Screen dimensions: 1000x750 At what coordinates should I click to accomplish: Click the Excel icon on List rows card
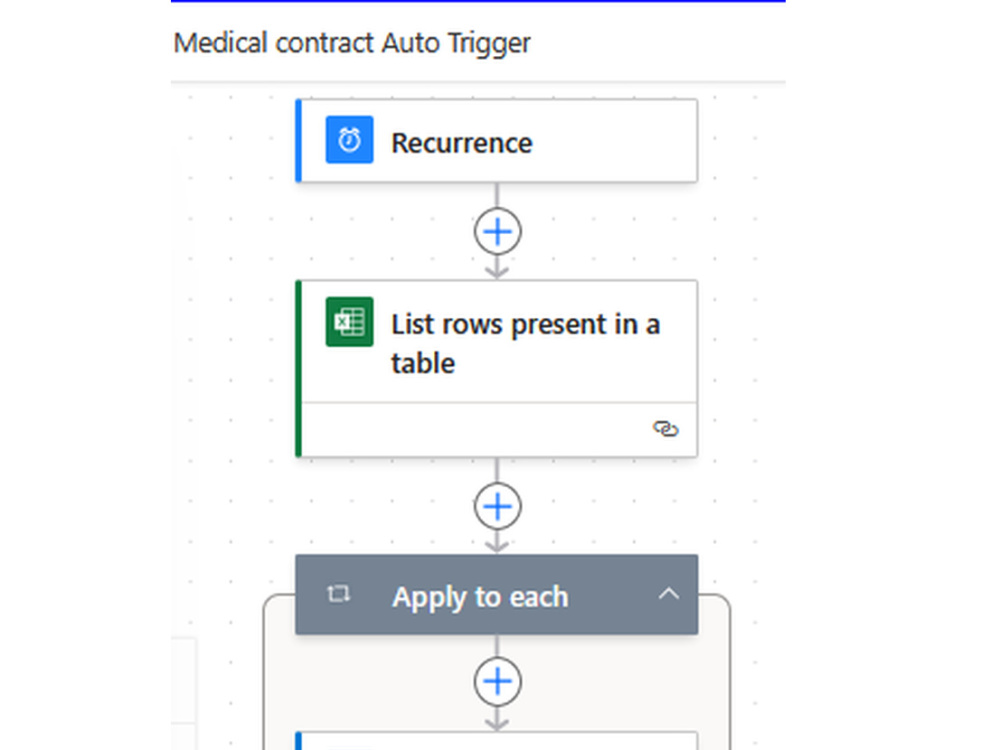[x=349, y=321]
